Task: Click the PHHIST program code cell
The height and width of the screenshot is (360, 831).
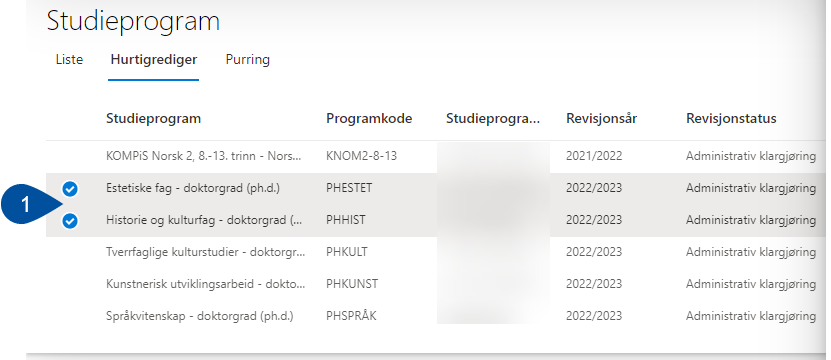Action: pos(346,220)
